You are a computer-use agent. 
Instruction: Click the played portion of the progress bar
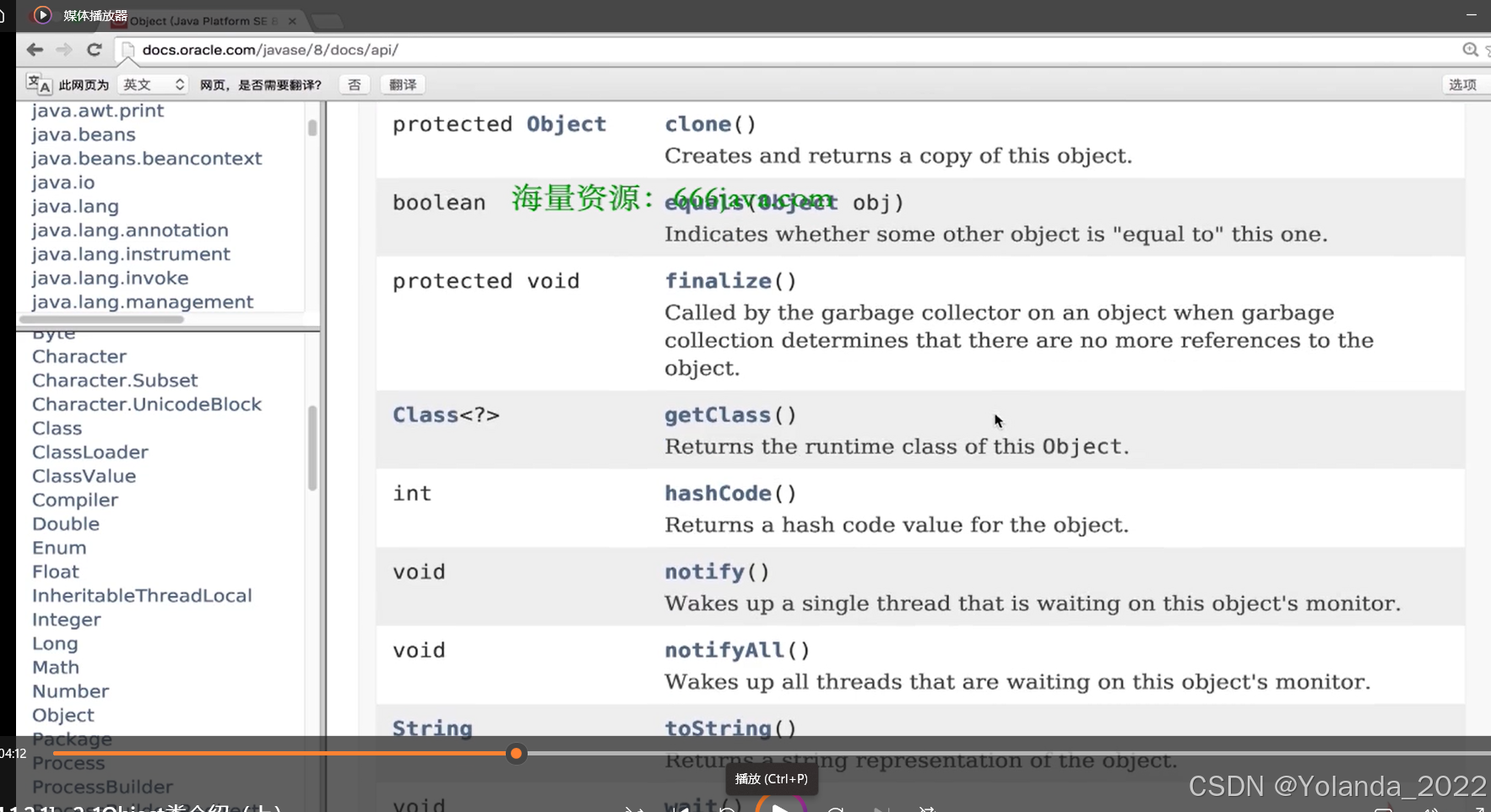click(x=283, y=753)
